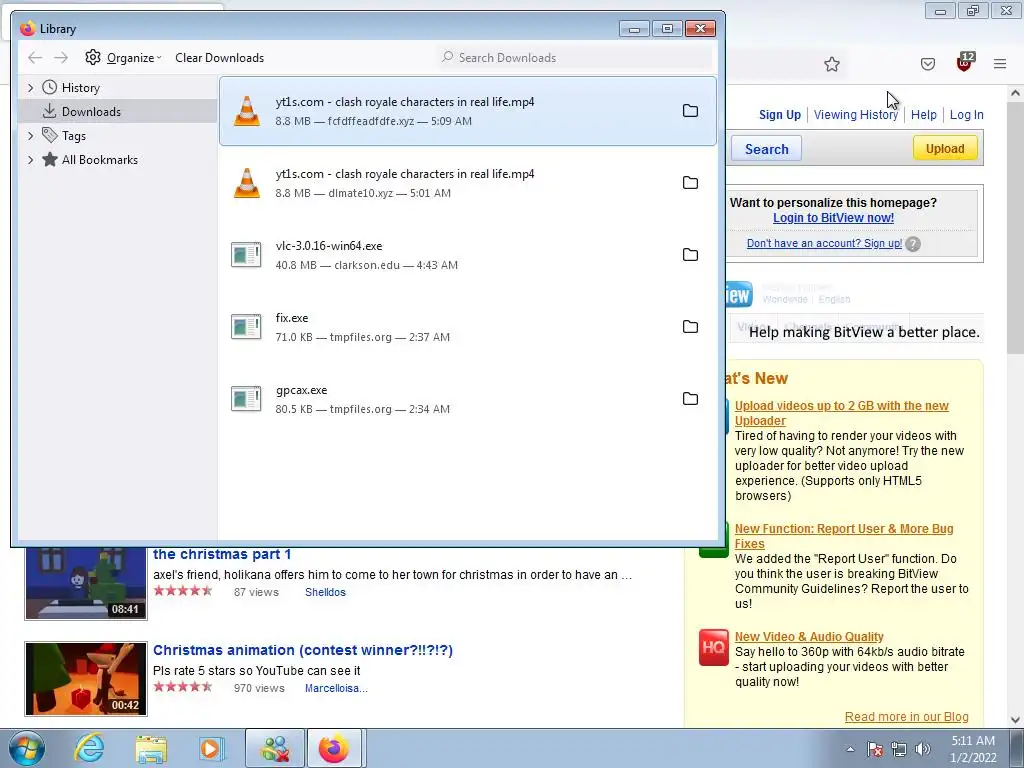Show vlc-3.0.16-win64.exe in containing folder
The width and height of the screenshot is (1024, 768).
point(690,255)
